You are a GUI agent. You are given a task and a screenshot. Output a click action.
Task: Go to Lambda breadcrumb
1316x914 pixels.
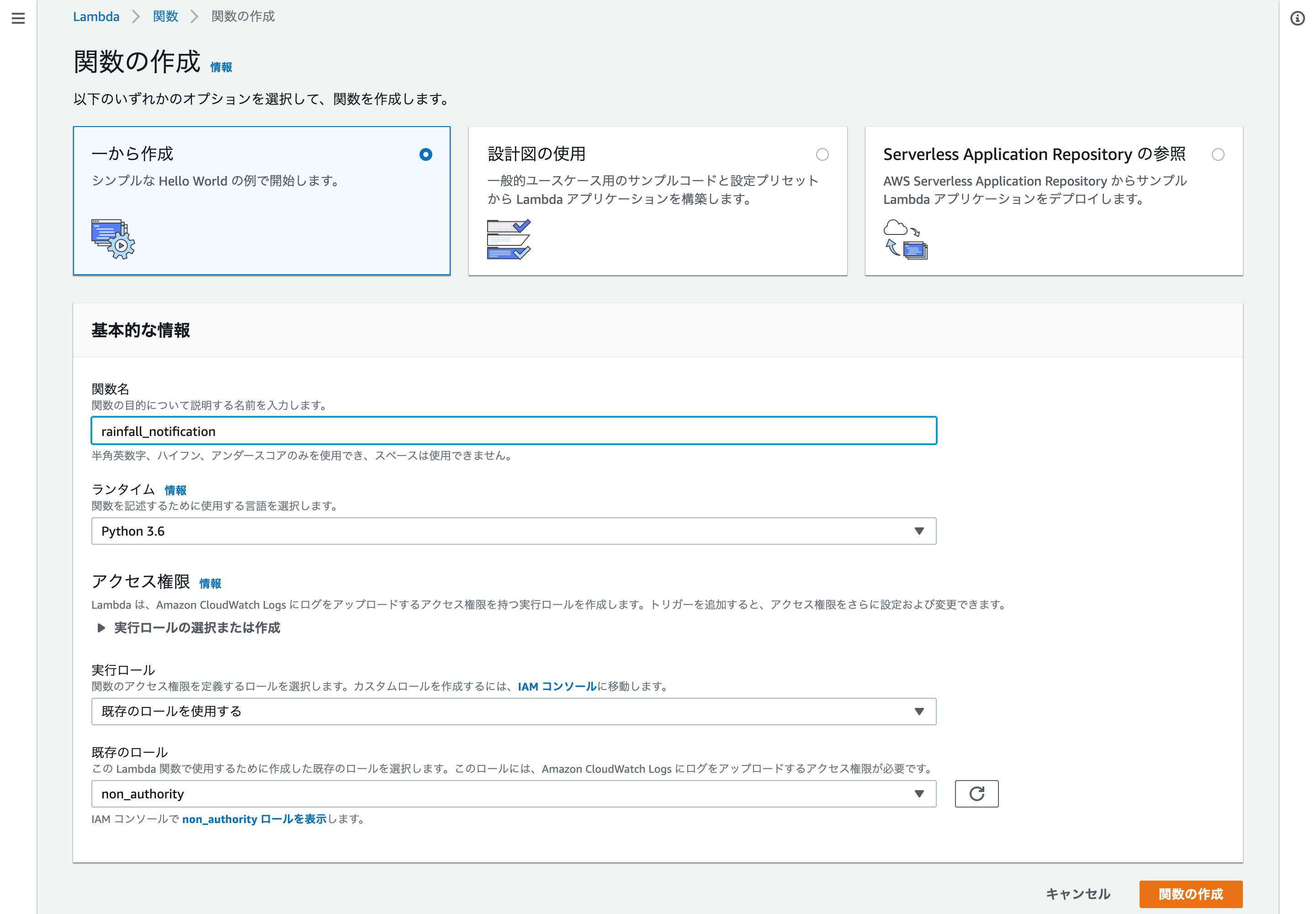click(96, 16)
